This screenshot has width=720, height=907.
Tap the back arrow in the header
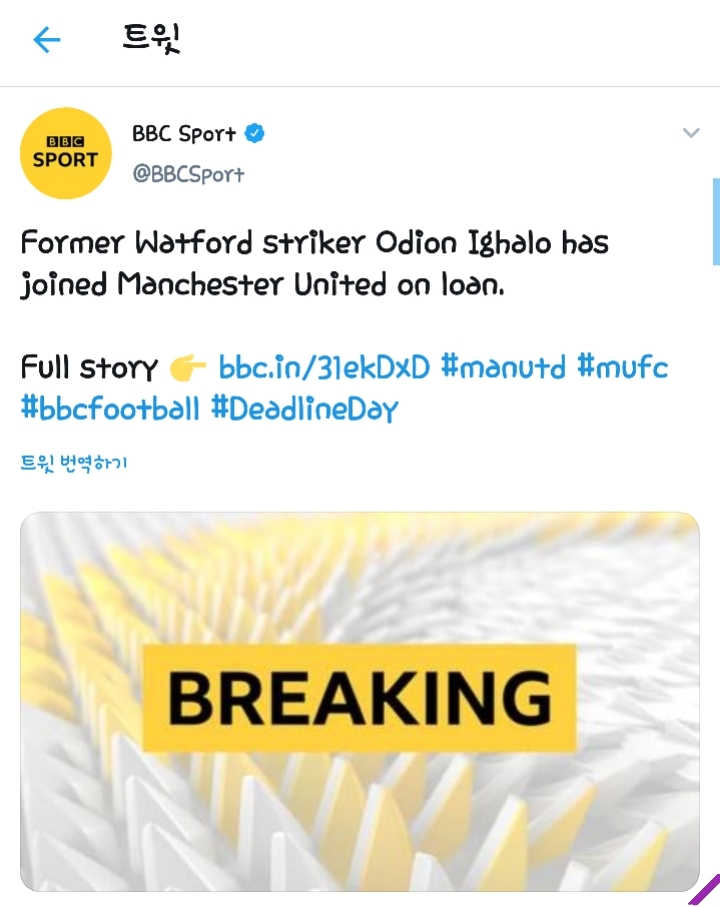pos(47,39)
